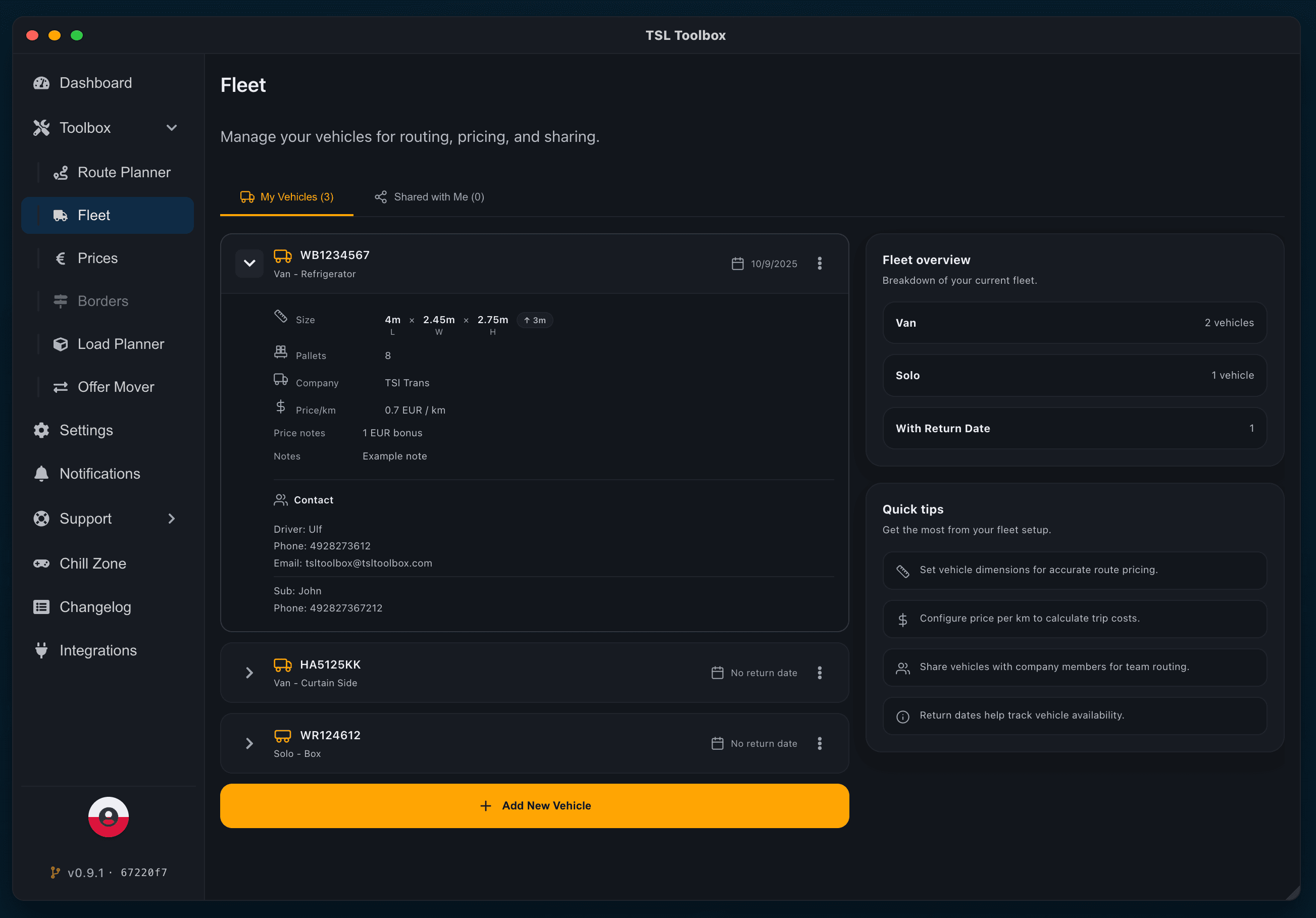1316x918 pixels.
Task: Click the Toolbox wrench icon
Action: pos(41,128)
